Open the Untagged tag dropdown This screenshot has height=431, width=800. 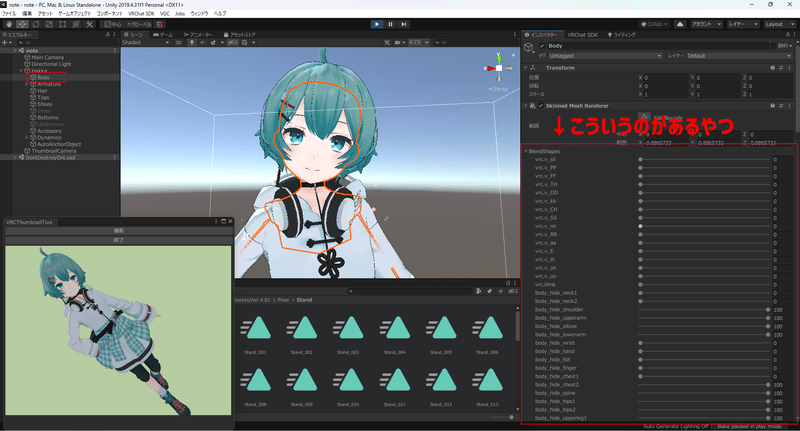click(605, 56)
